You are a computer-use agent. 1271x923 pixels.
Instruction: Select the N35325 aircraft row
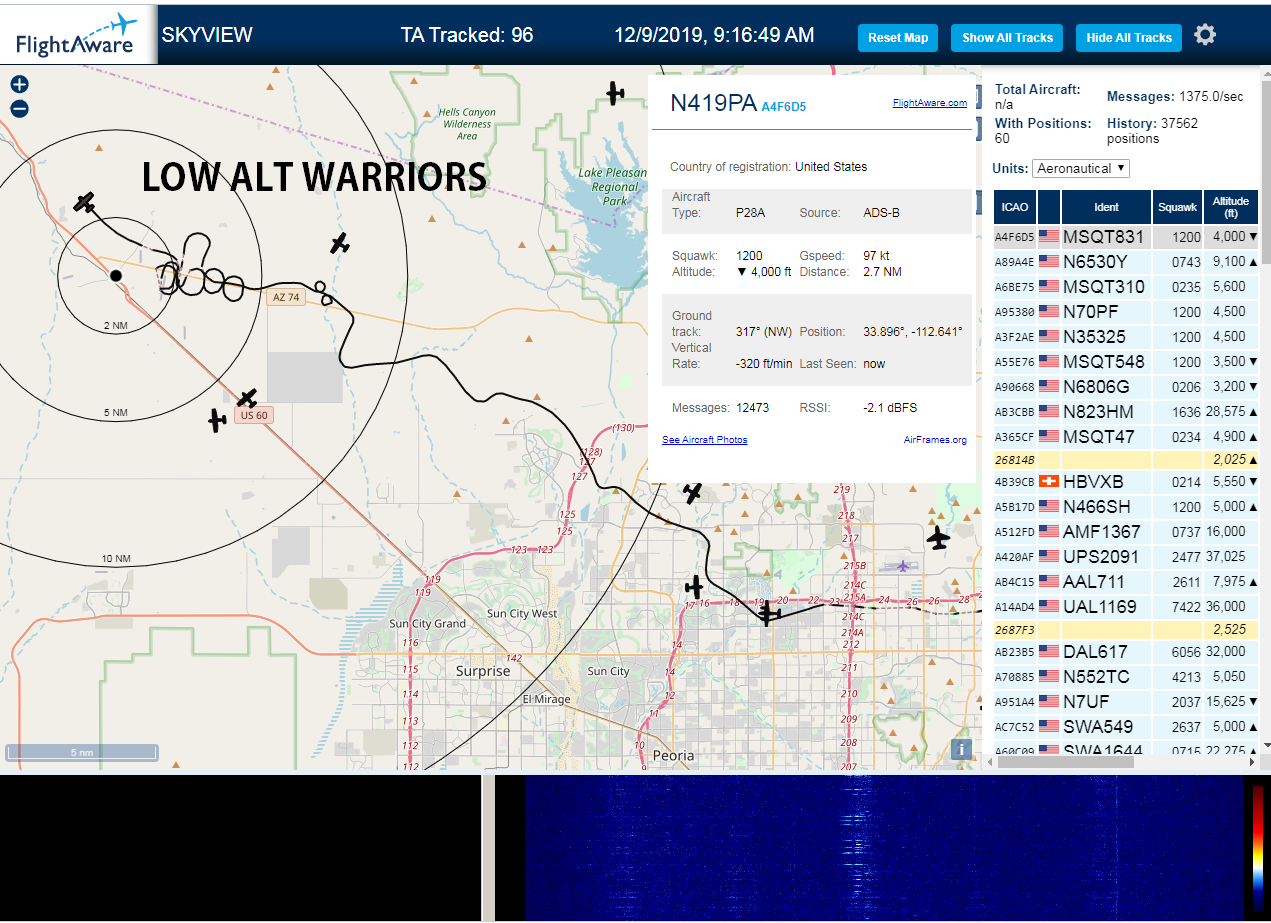(x=1126, y=337)
